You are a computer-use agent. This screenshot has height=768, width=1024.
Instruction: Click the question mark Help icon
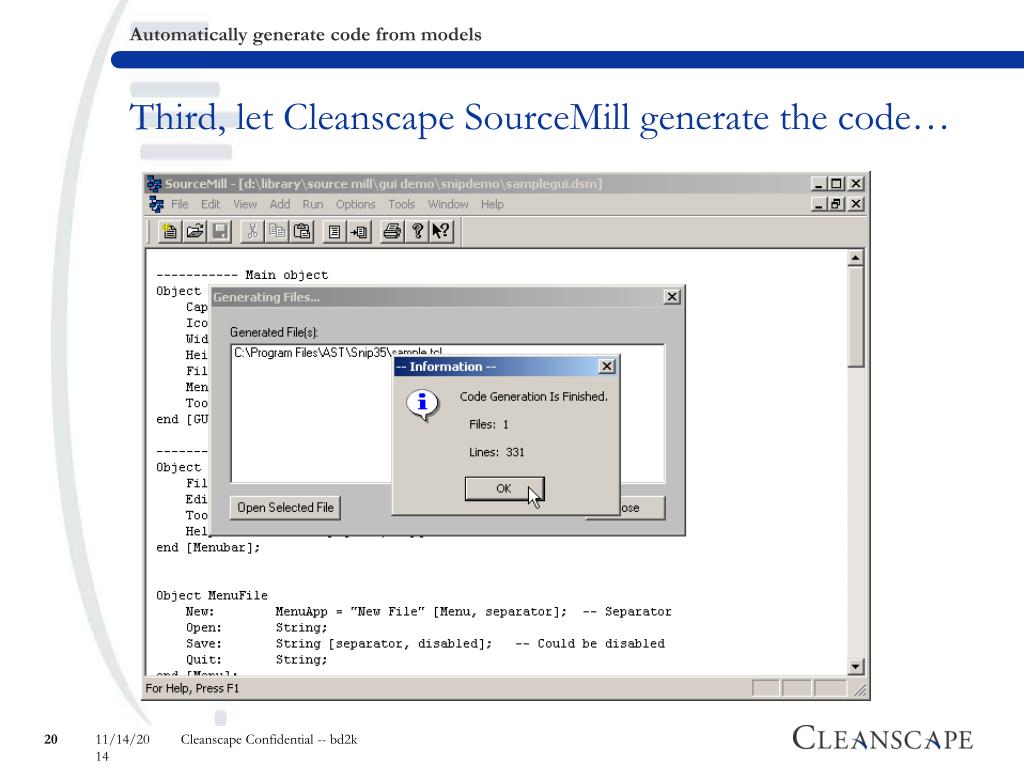(x=417, y=231)
